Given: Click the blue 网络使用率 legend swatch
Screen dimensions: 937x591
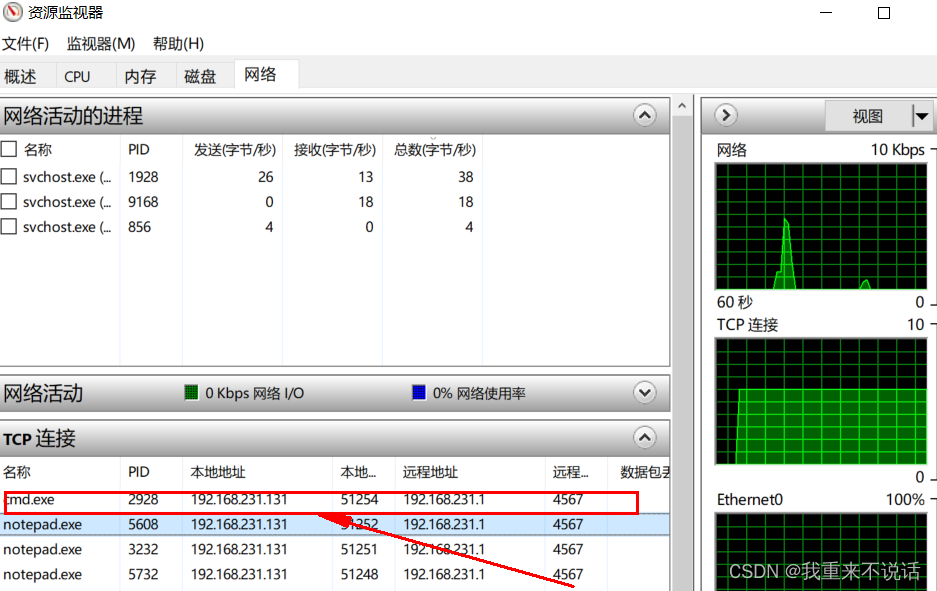Looking at the screenshot, I should [419, 393].
